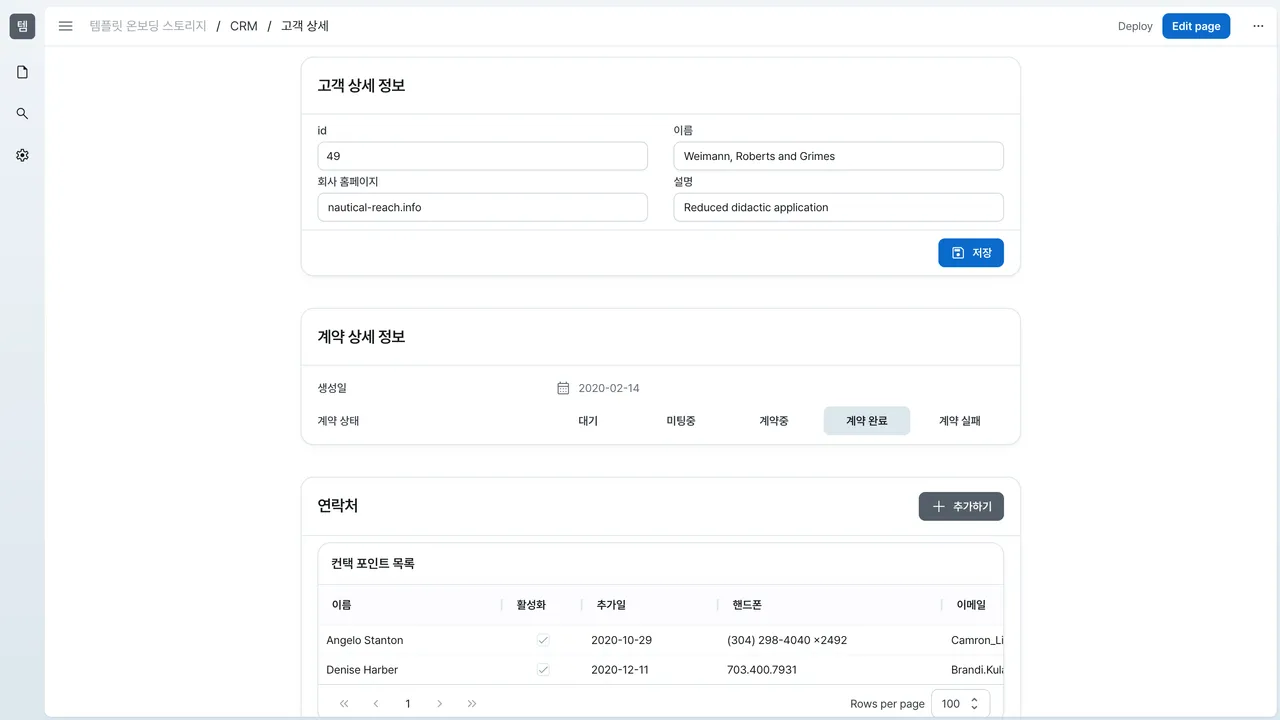Image resolution: width=1280 pixels, height=720 pixels.
Task: Go to the next contacts page
Action: click(x=440, y=704)
